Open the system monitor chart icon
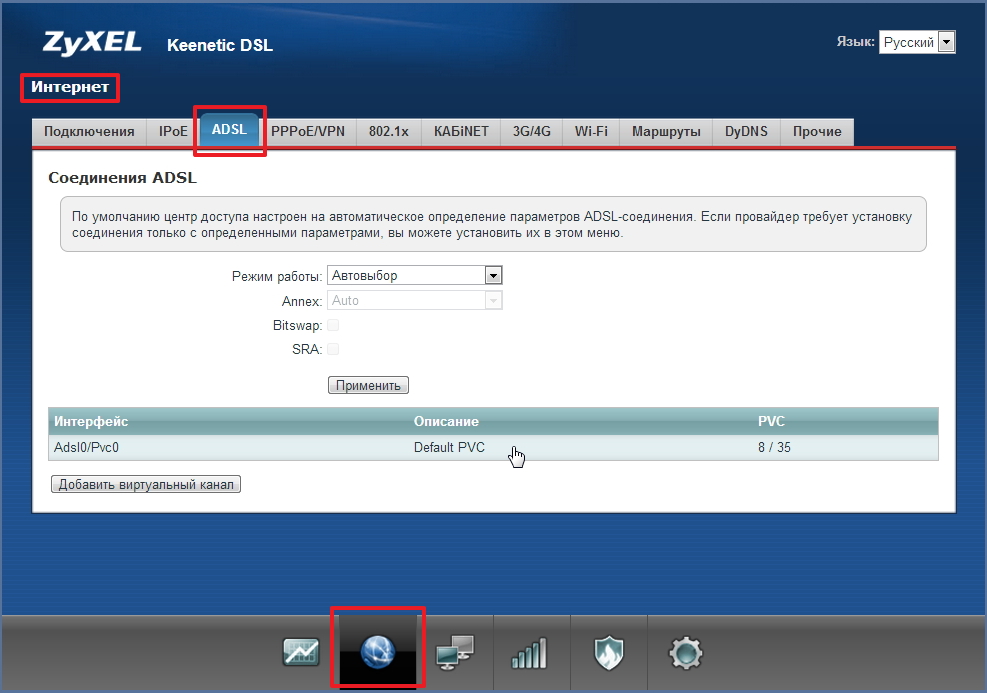Image resolution: width=987 pixels, height=693 pixels. pos(301,652)
